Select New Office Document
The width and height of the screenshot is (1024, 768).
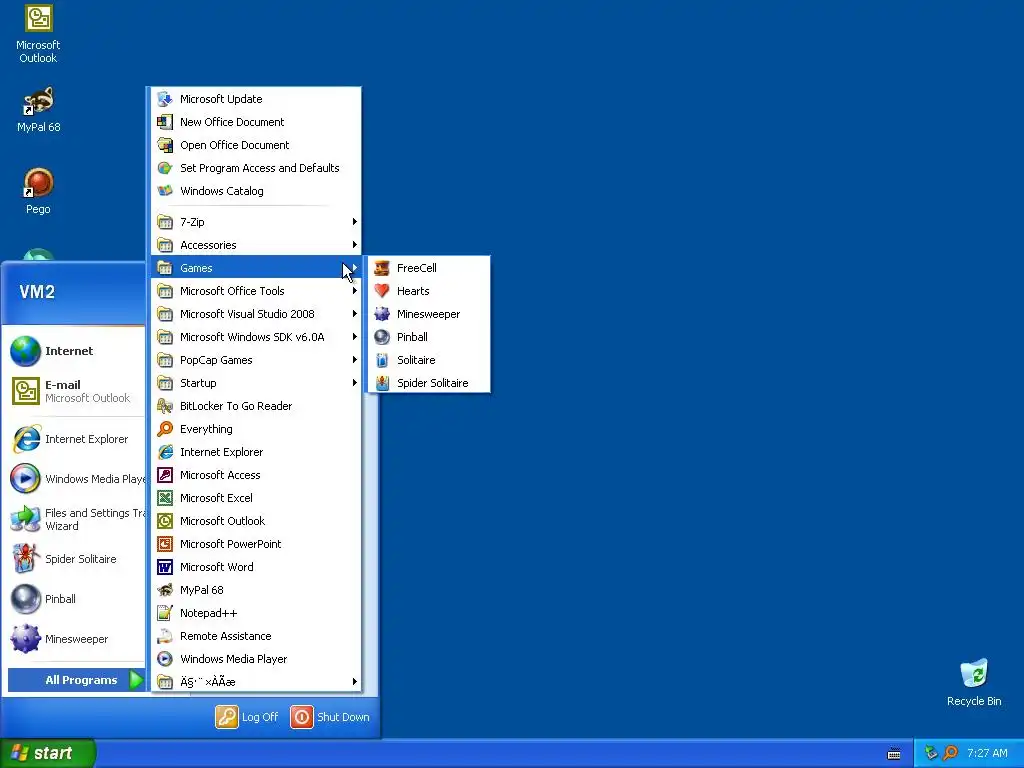point(256,122)
